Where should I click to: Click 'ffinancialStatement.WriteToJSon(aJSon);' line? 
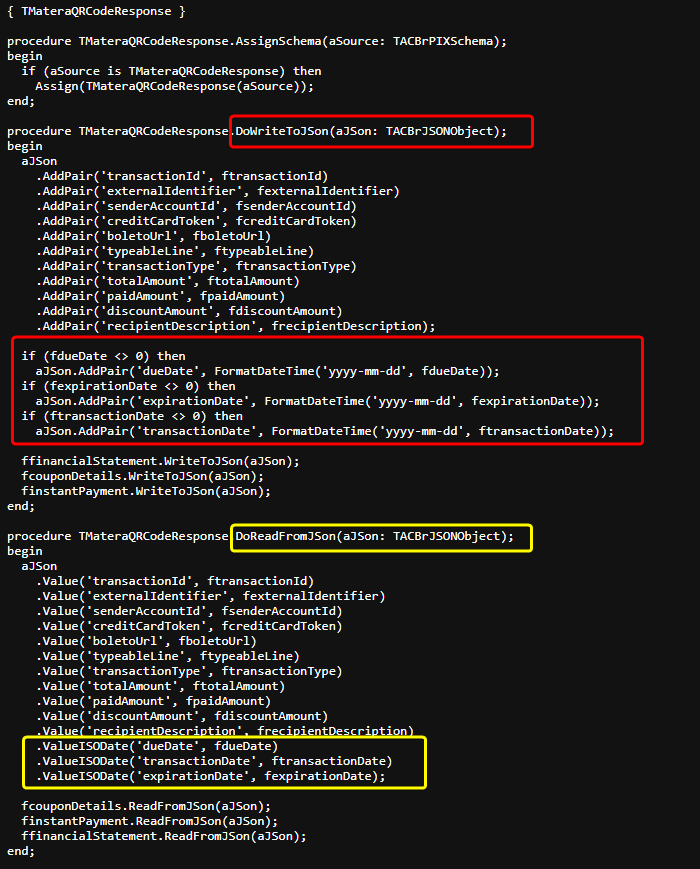161,461
